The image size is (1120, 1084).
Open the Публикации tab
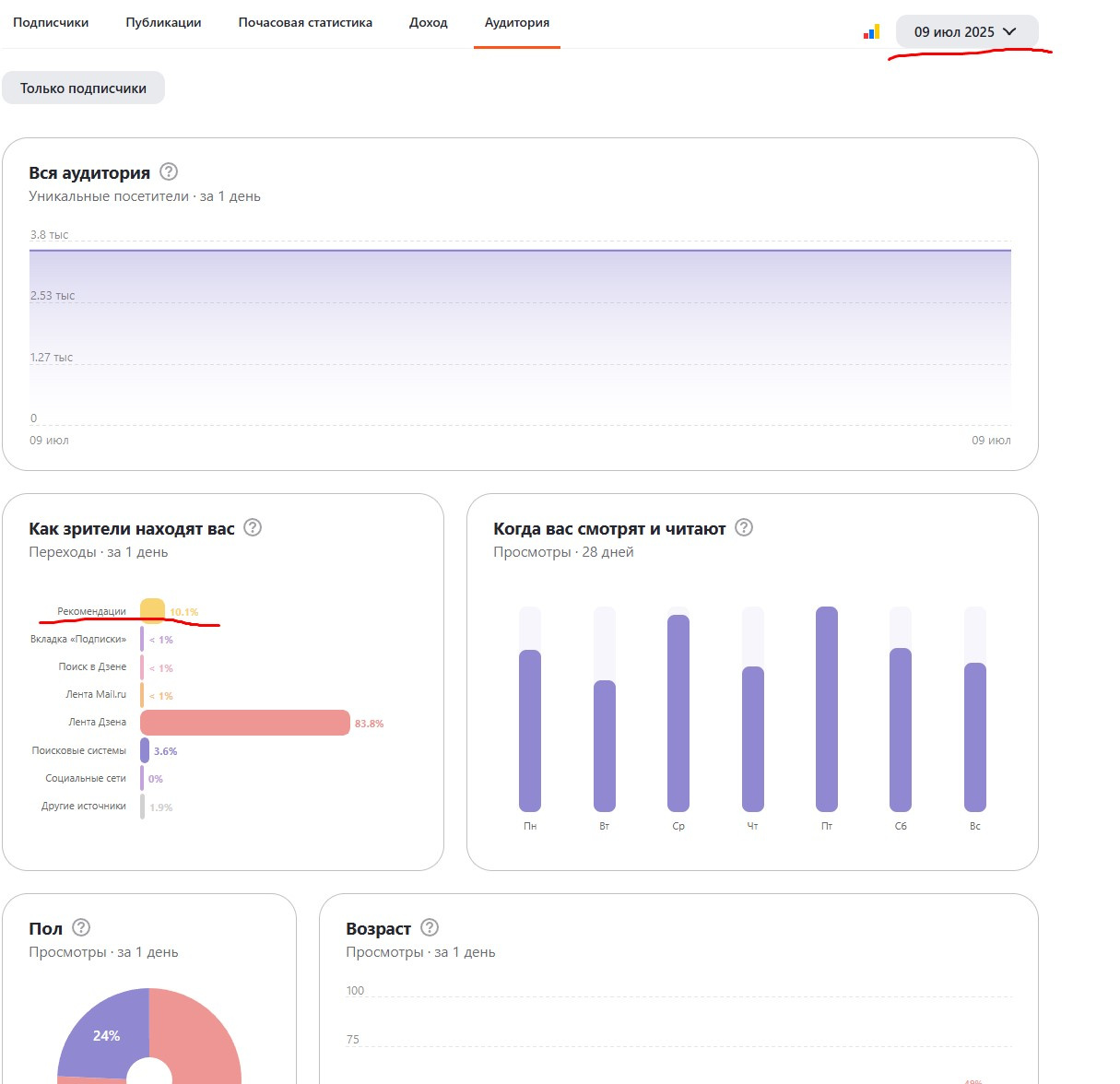(163, 22)
